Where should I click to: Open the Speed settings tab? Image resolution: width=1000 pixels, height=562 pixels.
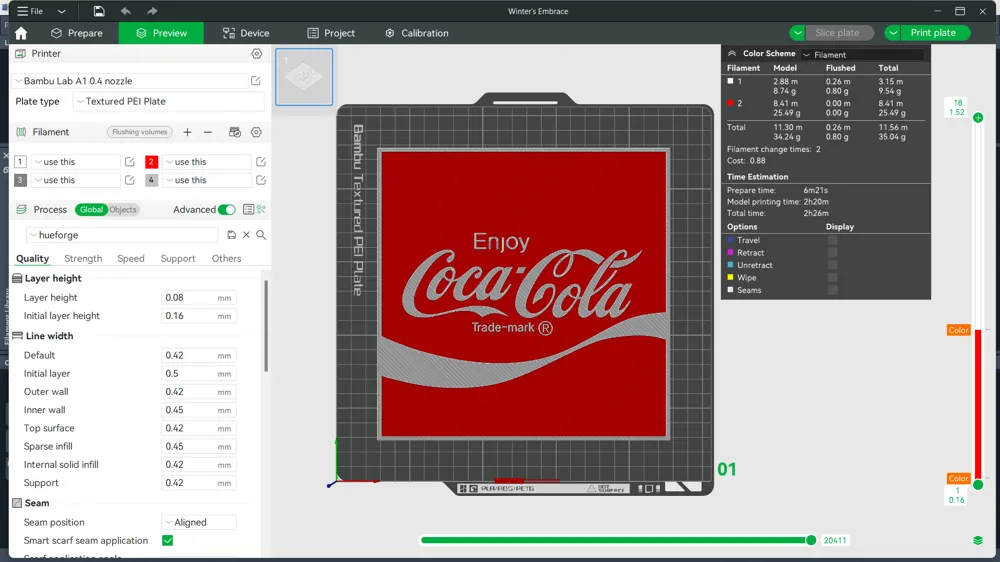click(131, 258)
